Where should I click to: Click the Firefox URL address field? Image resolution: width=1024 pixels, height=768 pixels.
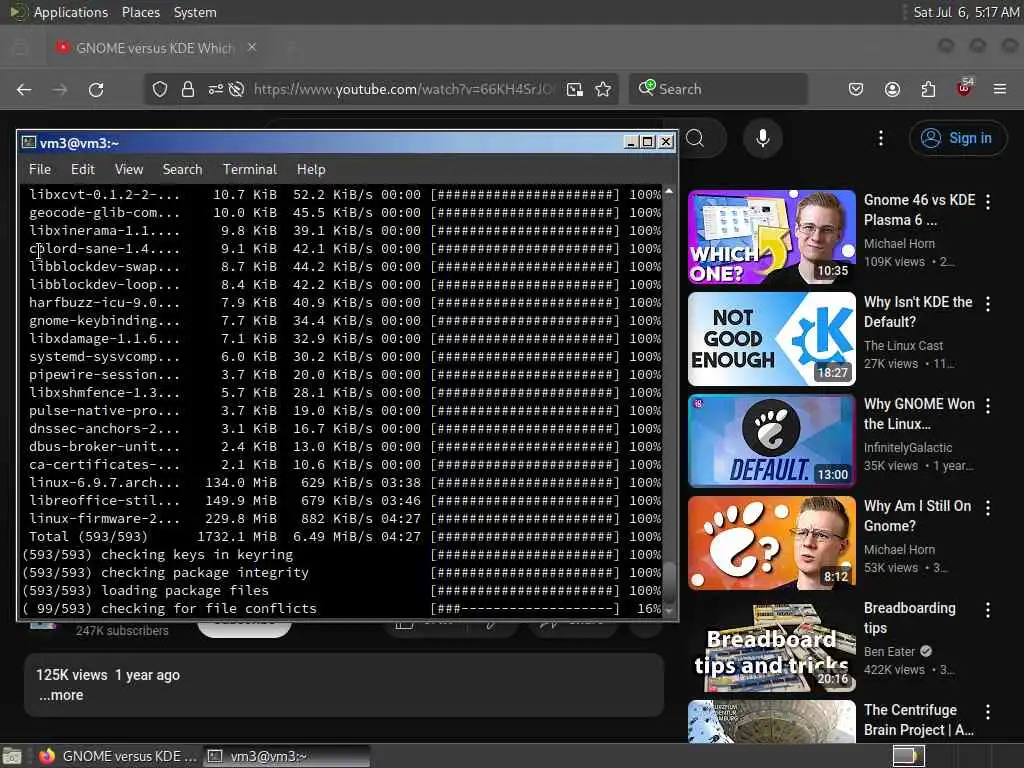coord(402,89)
